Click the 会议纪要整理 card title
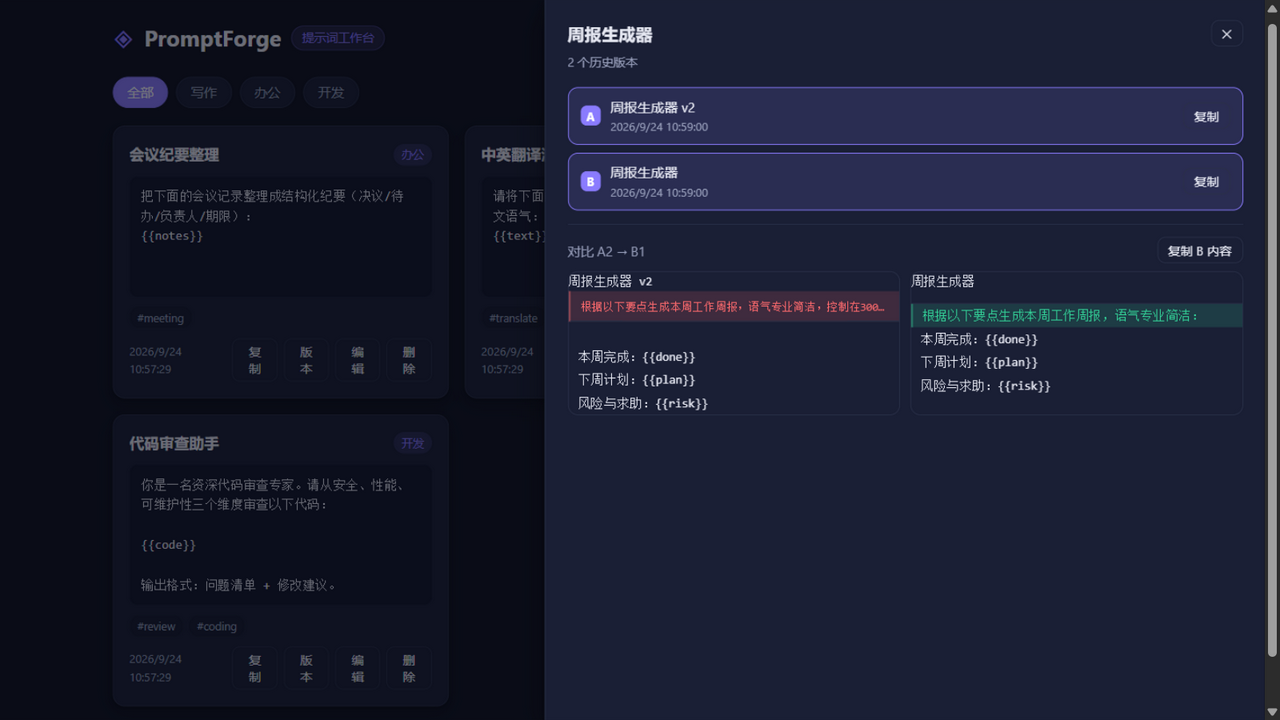Image resolution: width=1280 pixels, height=720 pixels. [x=174, y=155]
